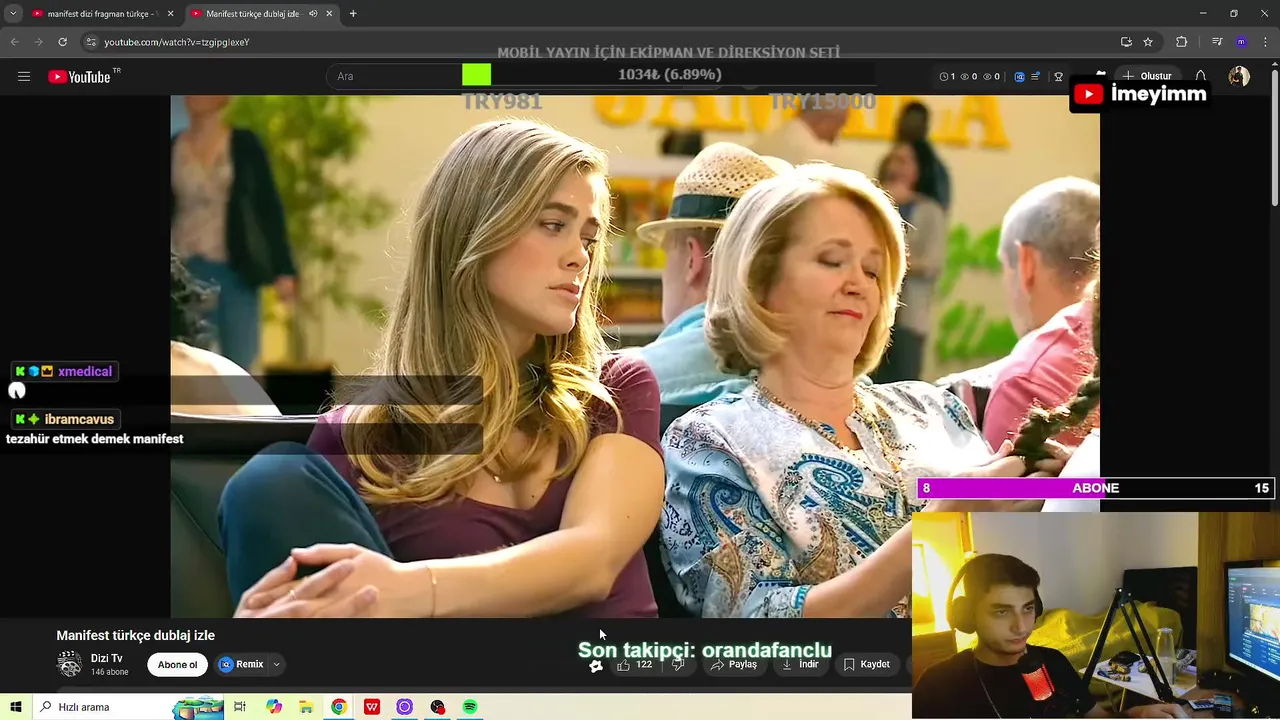The image size is (1280, 720).
Task: Open the Dizi Tv channel name
Action: click(107, 658)
